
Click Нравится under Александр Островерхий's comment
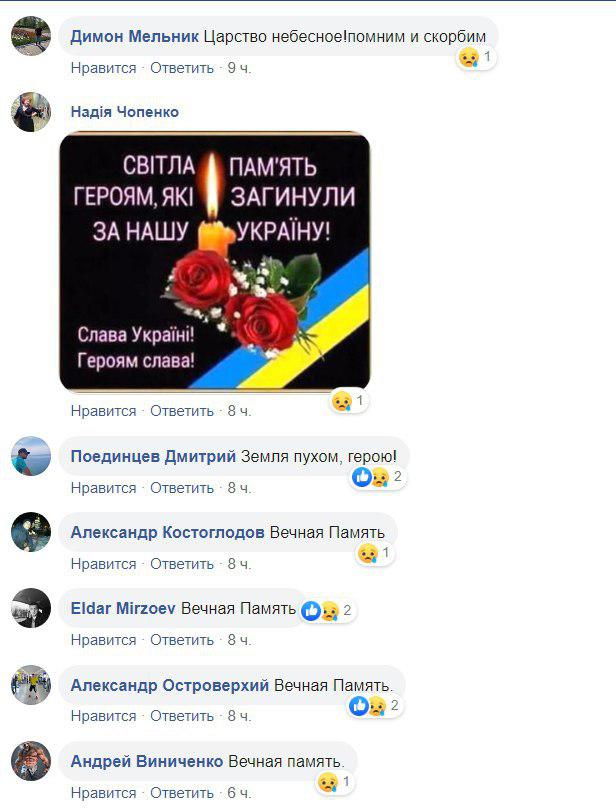(x=104, y=716)
